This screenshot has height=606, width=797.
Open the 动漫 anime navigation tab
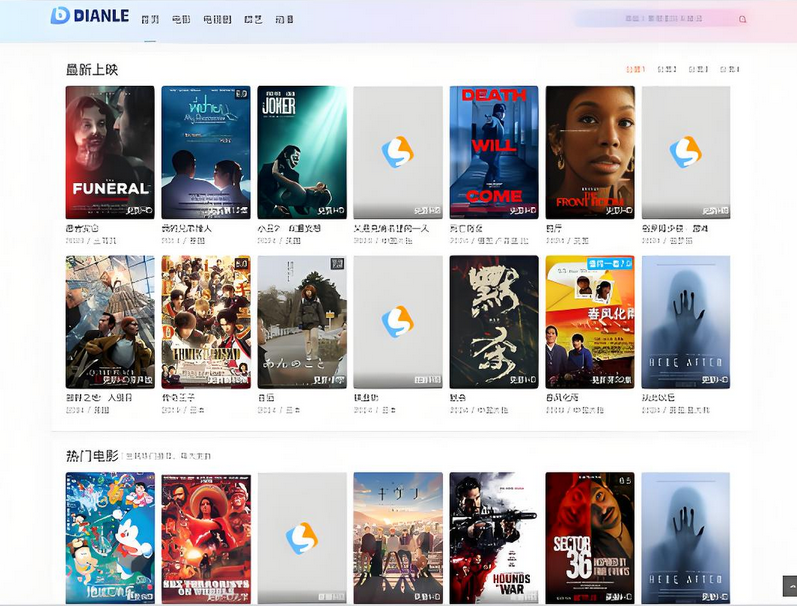pyautogui.click(x=284, y=19)
